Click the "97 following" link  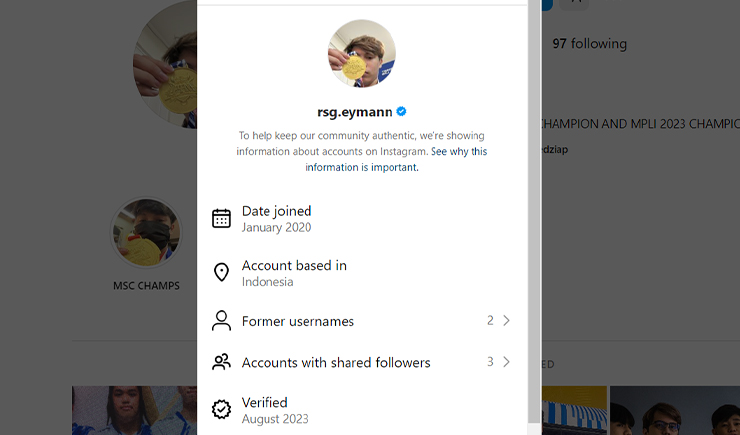pyautogui.click(x=590, y=44)
